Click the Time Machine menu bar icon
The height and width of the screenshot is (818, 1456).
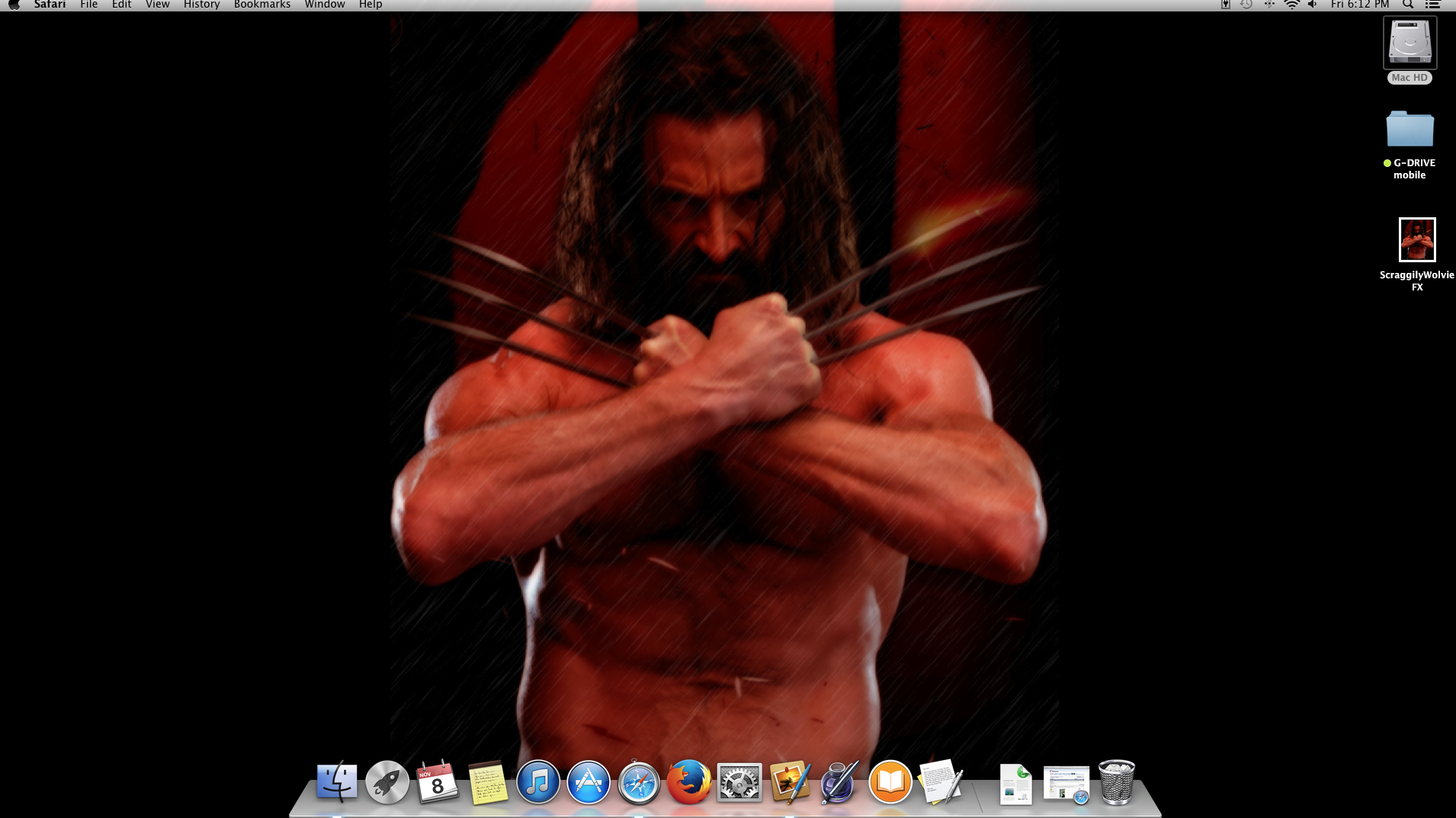pyautogui.click(x=1246, y=5)
